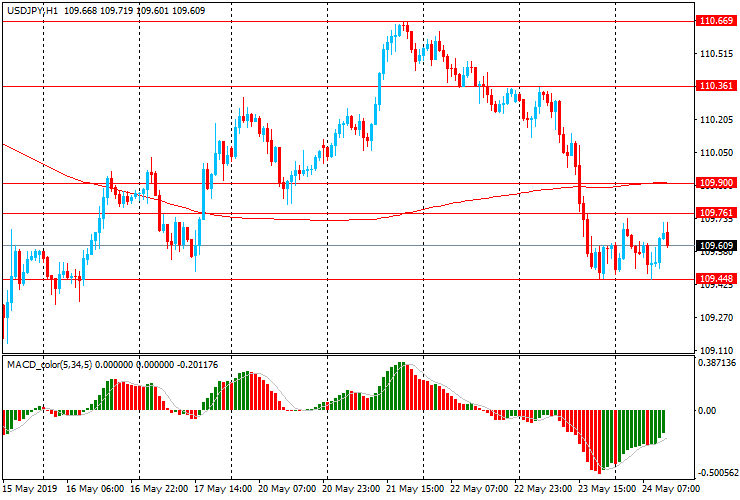Click the 21 May 15:00 time label
The width and height of the screenshot is (740, 500).
pos(415,489)
